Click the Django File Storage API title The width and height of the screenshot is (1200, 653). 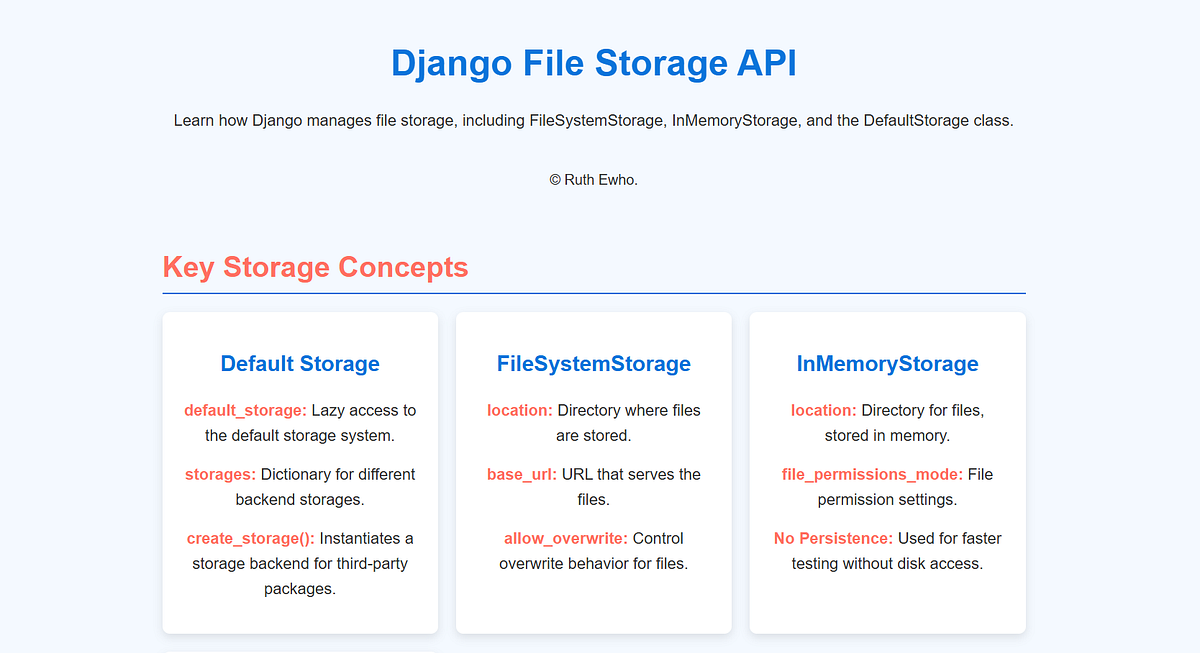(x=594, y=63)
